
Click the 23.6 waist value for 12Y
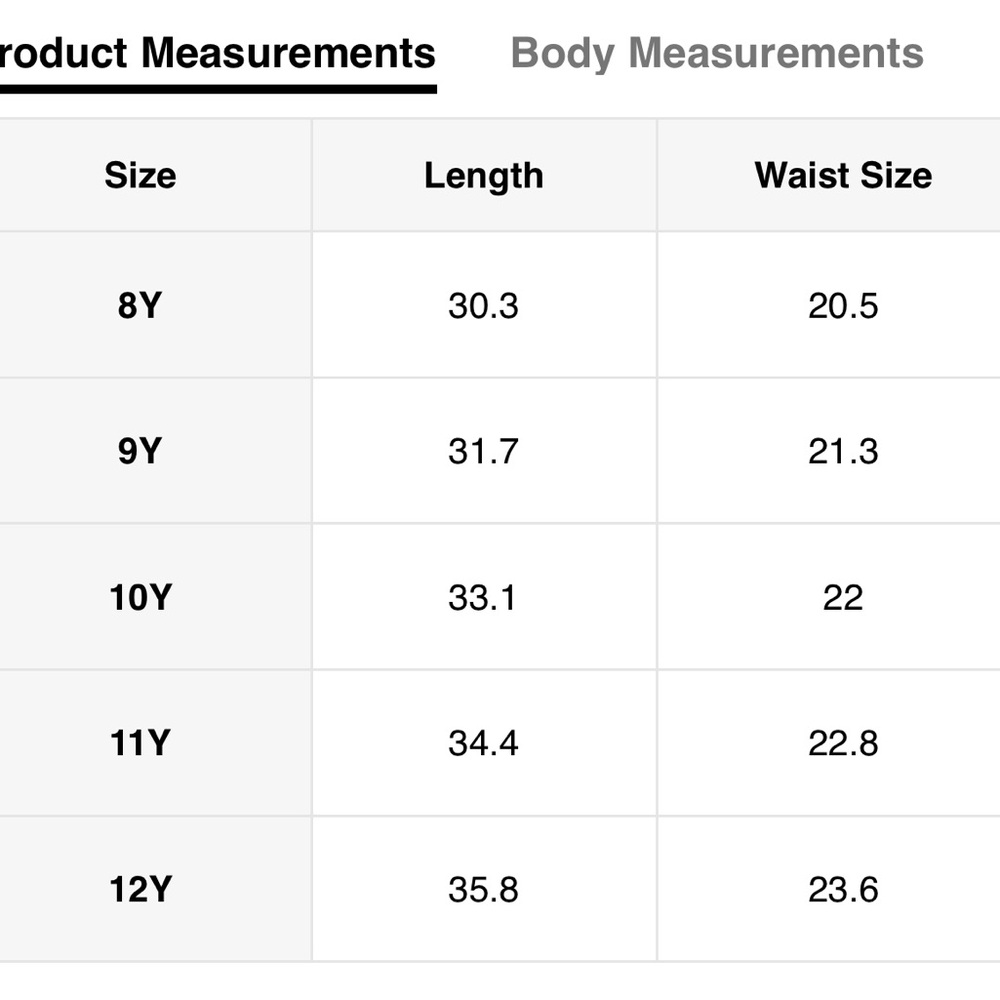[x=843, y=890]
